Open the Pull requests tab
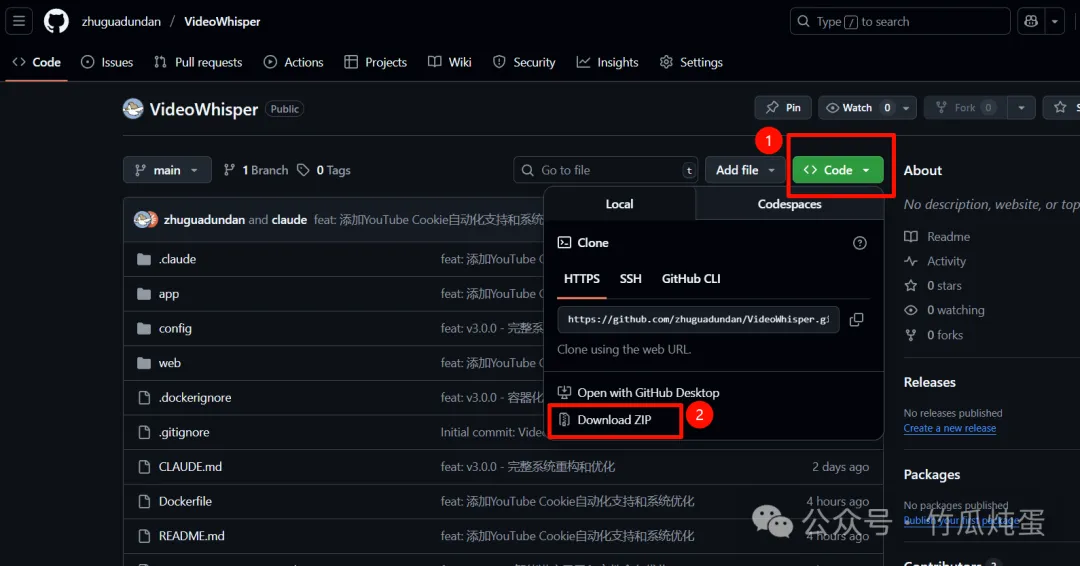Image resolution: width=1080 pixels, height=566 pixels. pyautogui.click(x=198, y=62)
